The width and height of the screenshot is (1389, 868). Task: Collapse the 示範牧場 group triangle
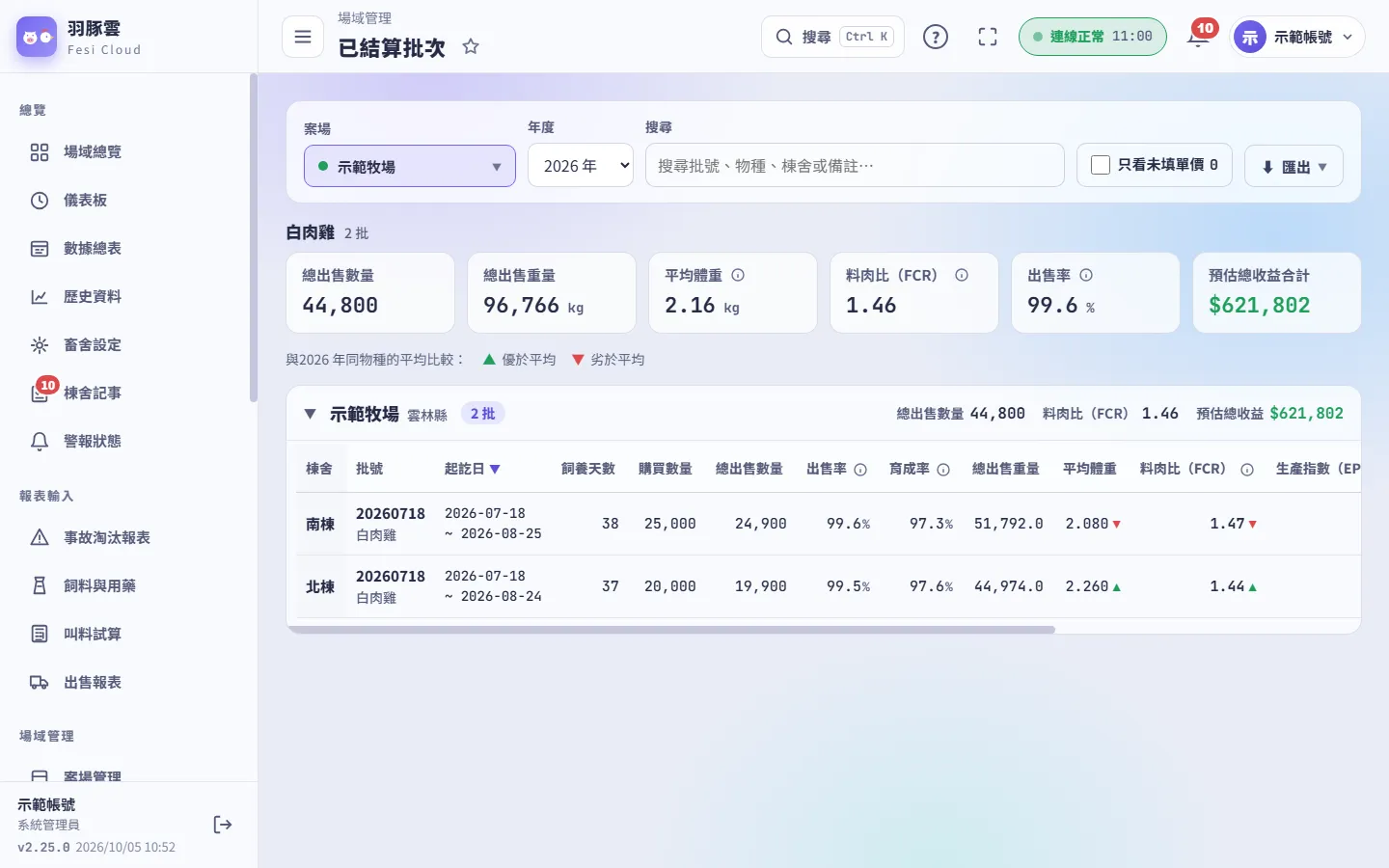pyautogui.click(x=310, y=414)
